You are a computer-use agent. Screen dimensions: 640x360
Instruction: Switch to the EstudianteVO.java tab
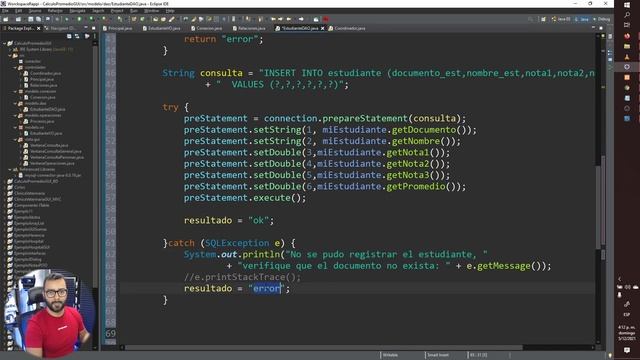(162, 28)
